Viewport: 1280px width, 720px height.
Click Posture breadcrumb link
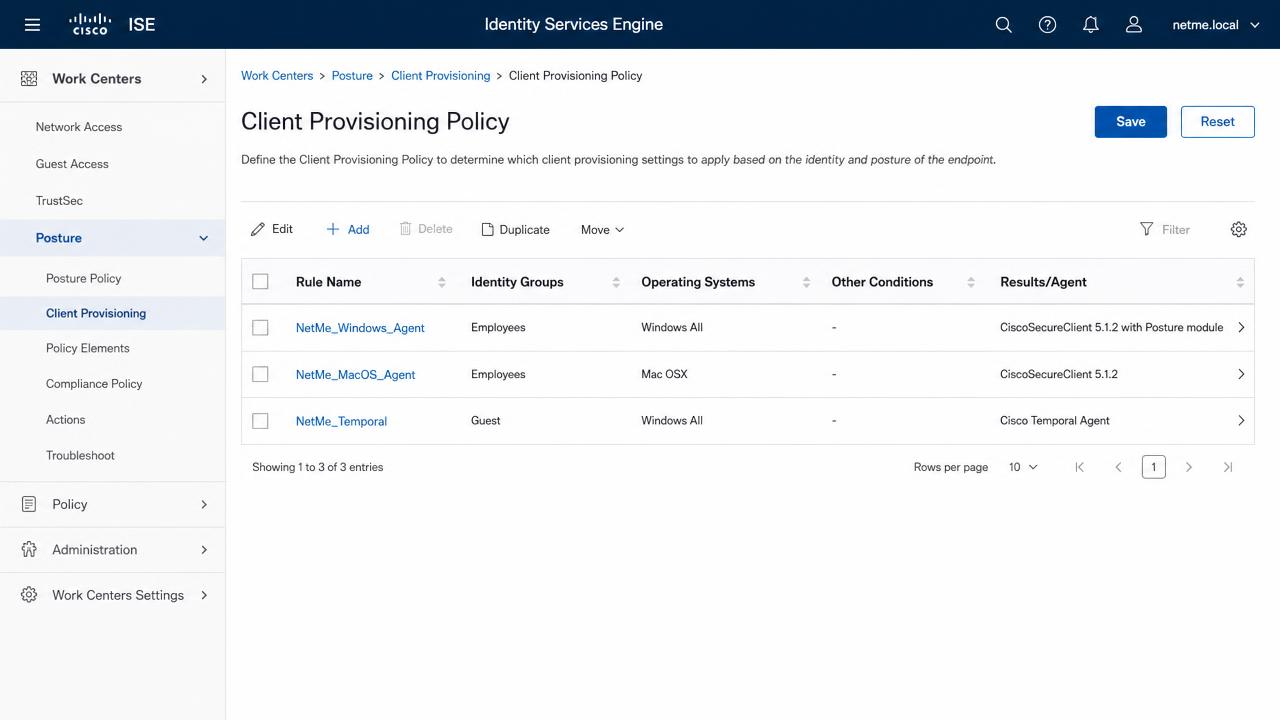click(x=352, y=76)
